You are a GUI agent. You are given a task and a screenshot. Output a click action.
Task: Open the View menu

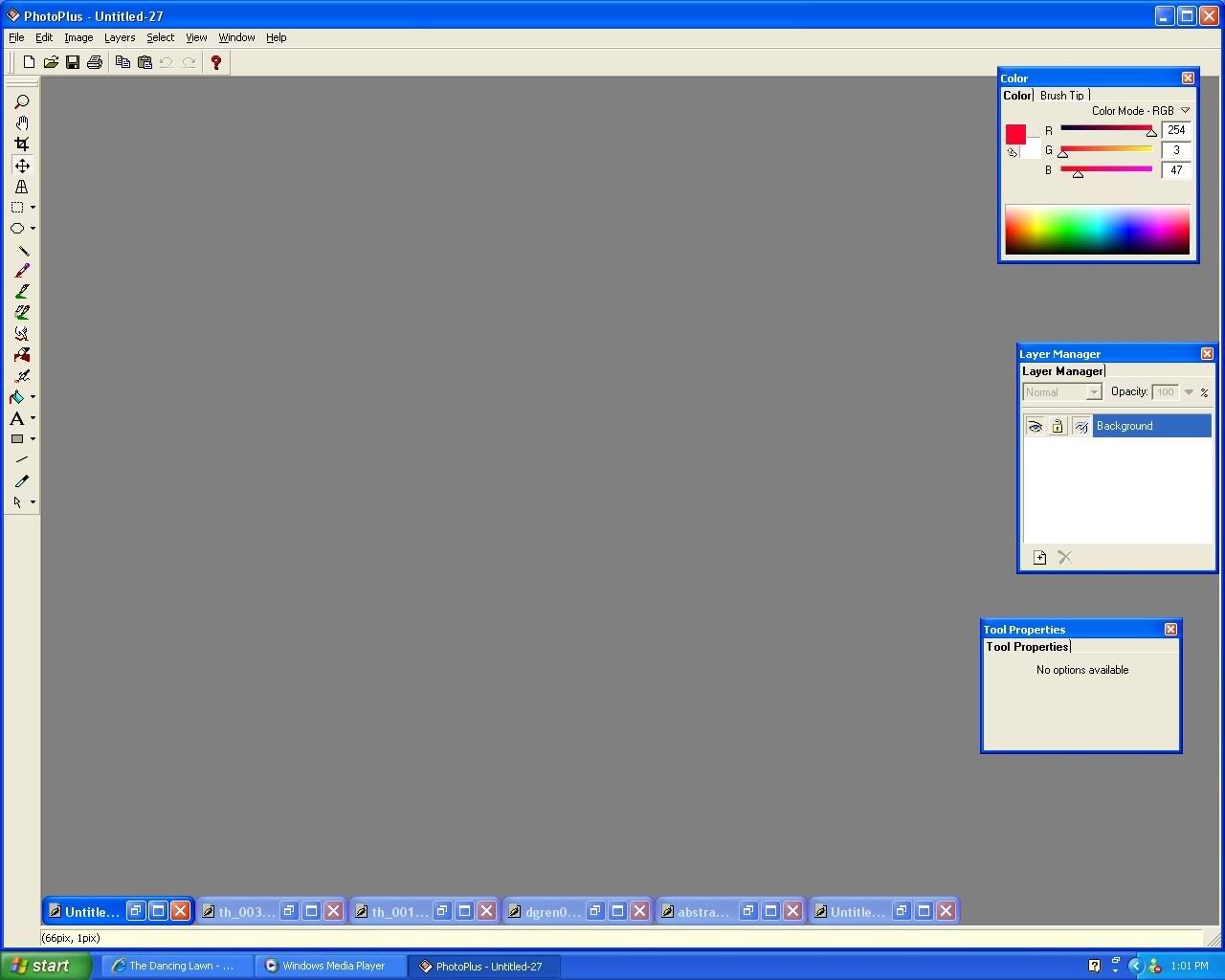(x=196, y=37)
